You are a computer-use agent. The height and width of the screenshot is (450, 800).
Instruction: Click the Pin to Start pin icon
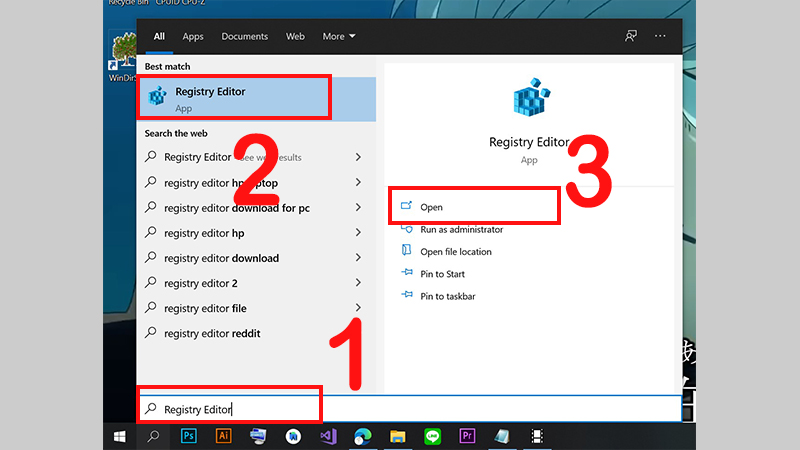point(407,272)
